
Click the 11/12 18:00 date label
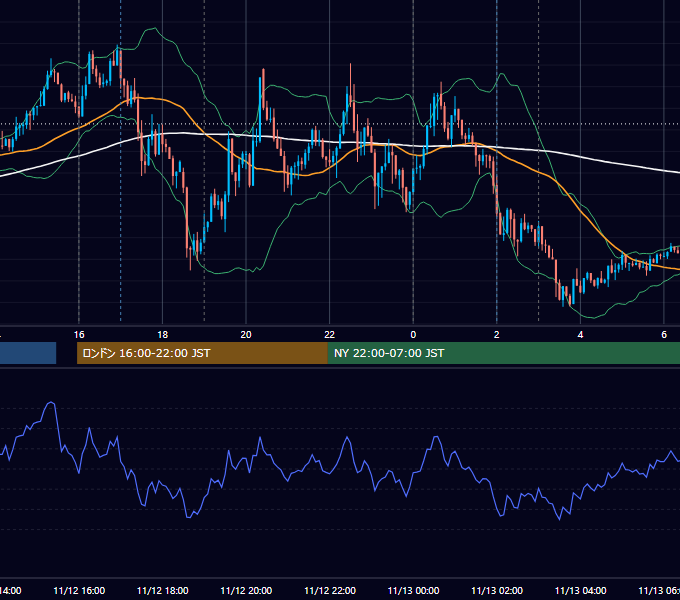163,590
